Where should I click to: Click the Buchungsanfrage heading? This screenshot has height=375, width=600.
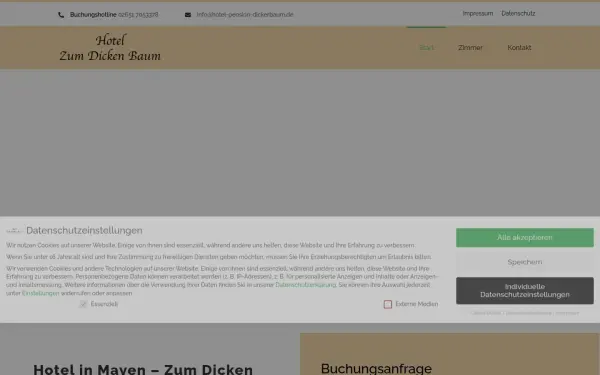click(376, 368)
